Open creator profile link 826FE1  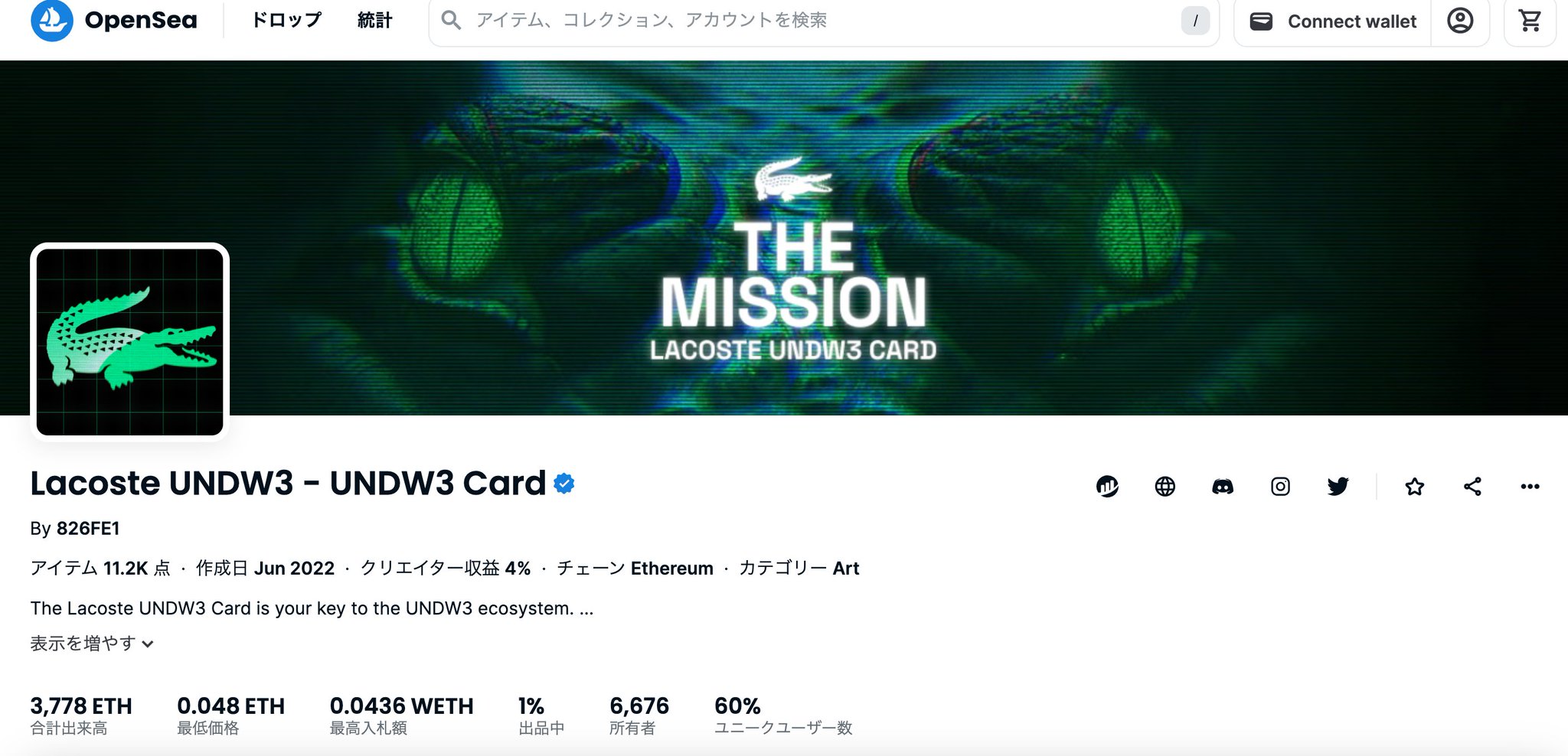(x=88, y=529)
